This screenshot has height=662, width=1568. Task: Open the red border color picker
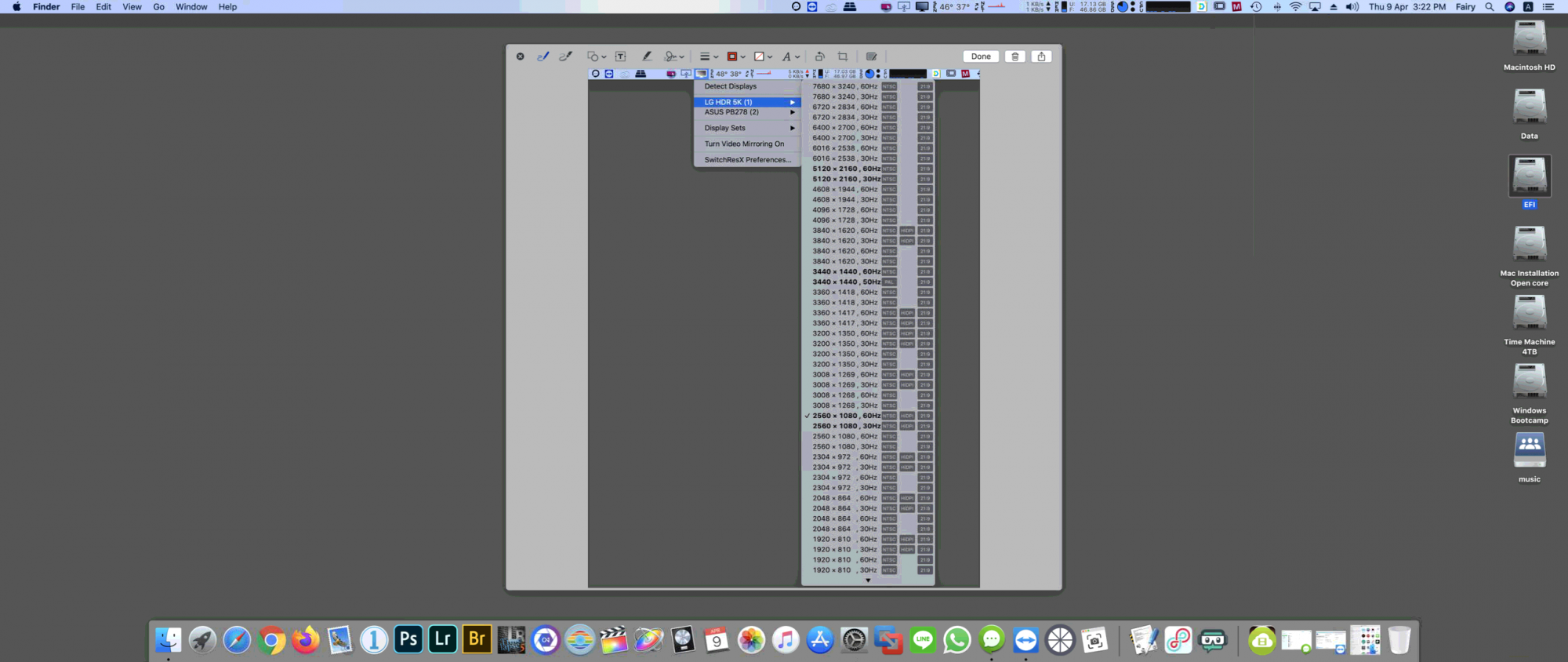click(735, 56)
